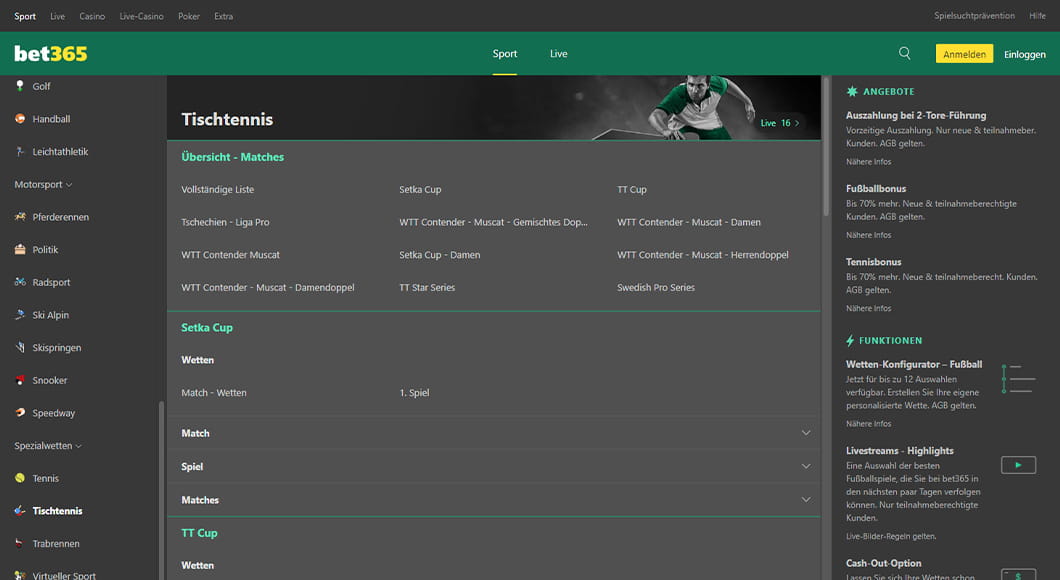Open WTT Contender Muscat link

tap(231, 255)
